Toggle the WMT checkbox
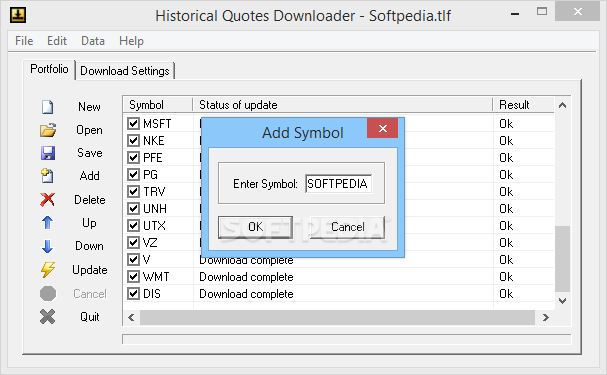 134,277
